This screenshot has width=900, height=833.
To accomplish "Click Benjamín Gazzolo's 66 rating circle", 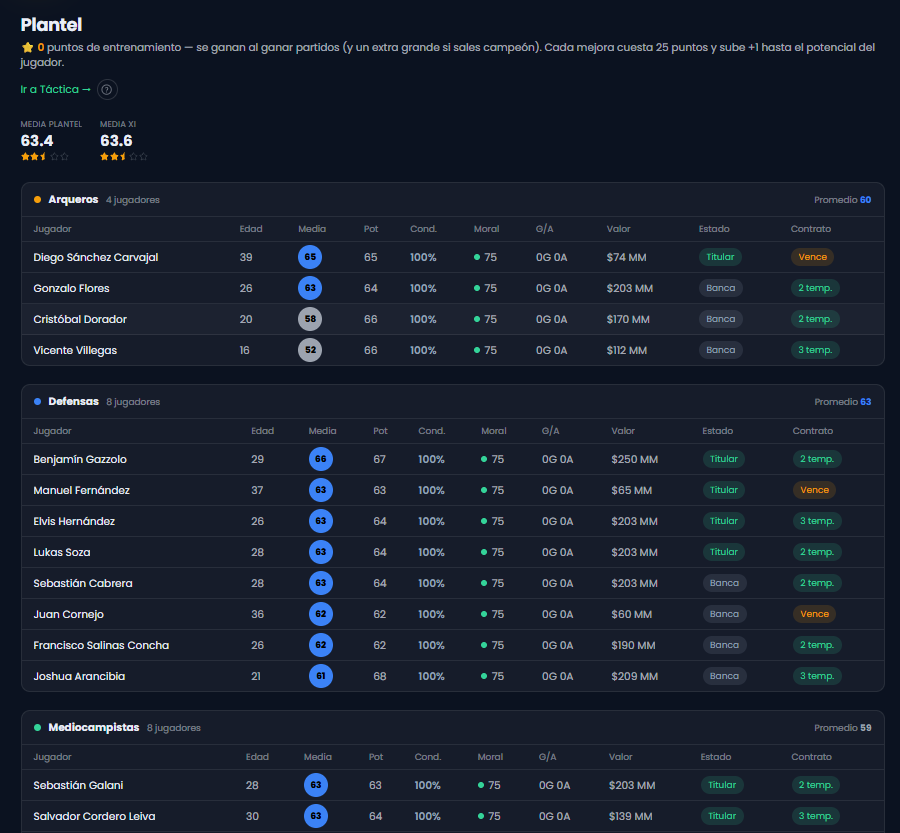I will (x=321, y=459).
